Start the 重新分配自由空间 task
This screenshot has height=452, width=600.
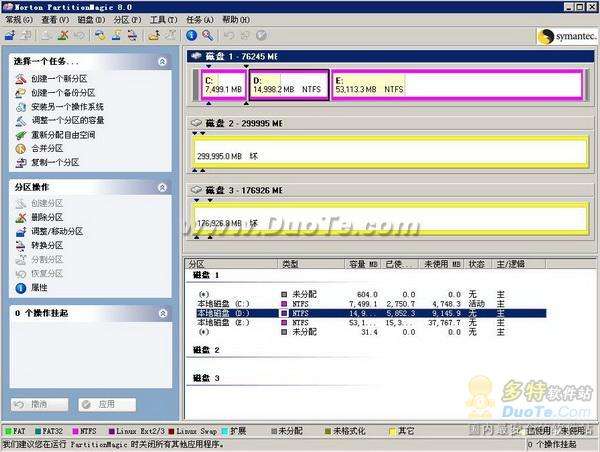click(x=63, y=135)
